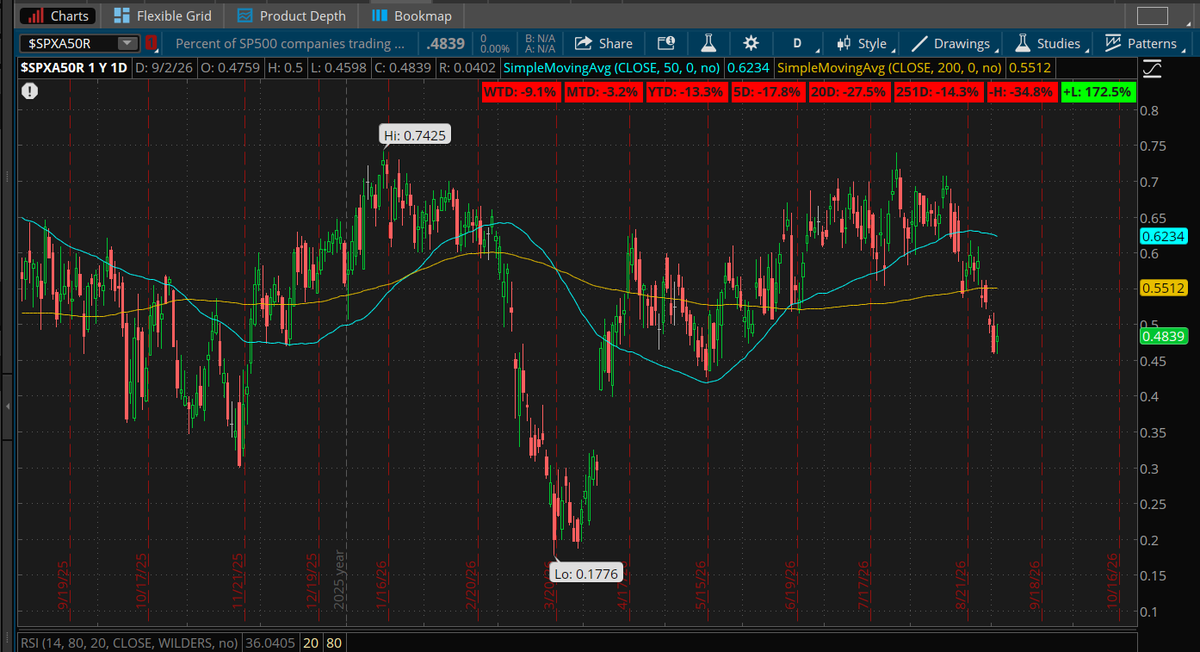Click the Share button
The width and height of the screenshot is (1200, 652).
pos(604,43)
